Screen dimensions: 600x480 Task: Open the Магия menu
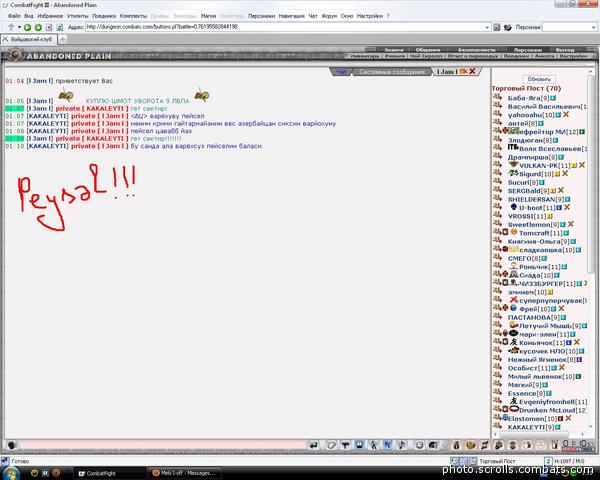(x=208, y=16)
